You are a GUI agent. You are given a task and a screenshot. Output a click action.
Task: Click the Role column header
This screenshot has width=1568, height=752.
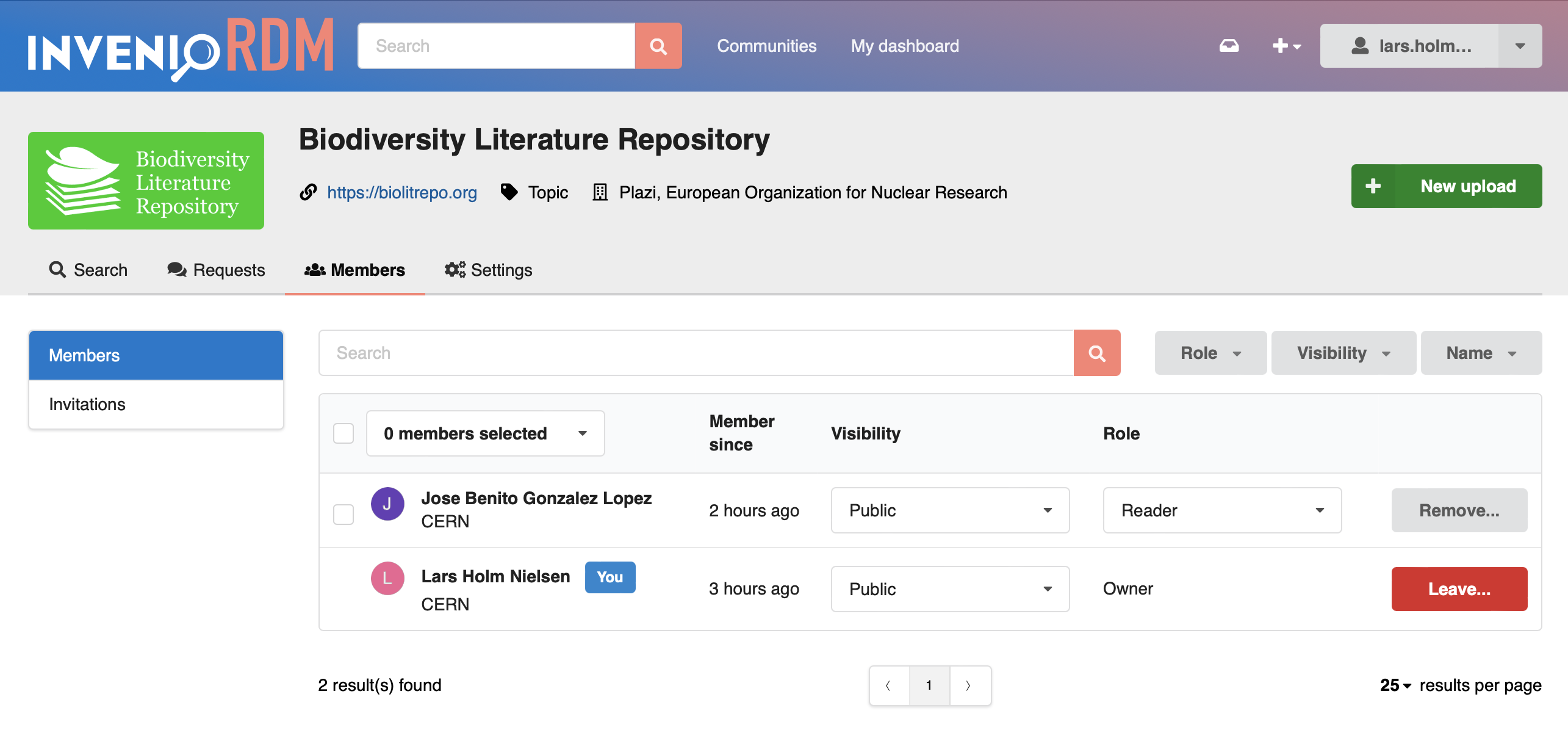[1121, 433]
